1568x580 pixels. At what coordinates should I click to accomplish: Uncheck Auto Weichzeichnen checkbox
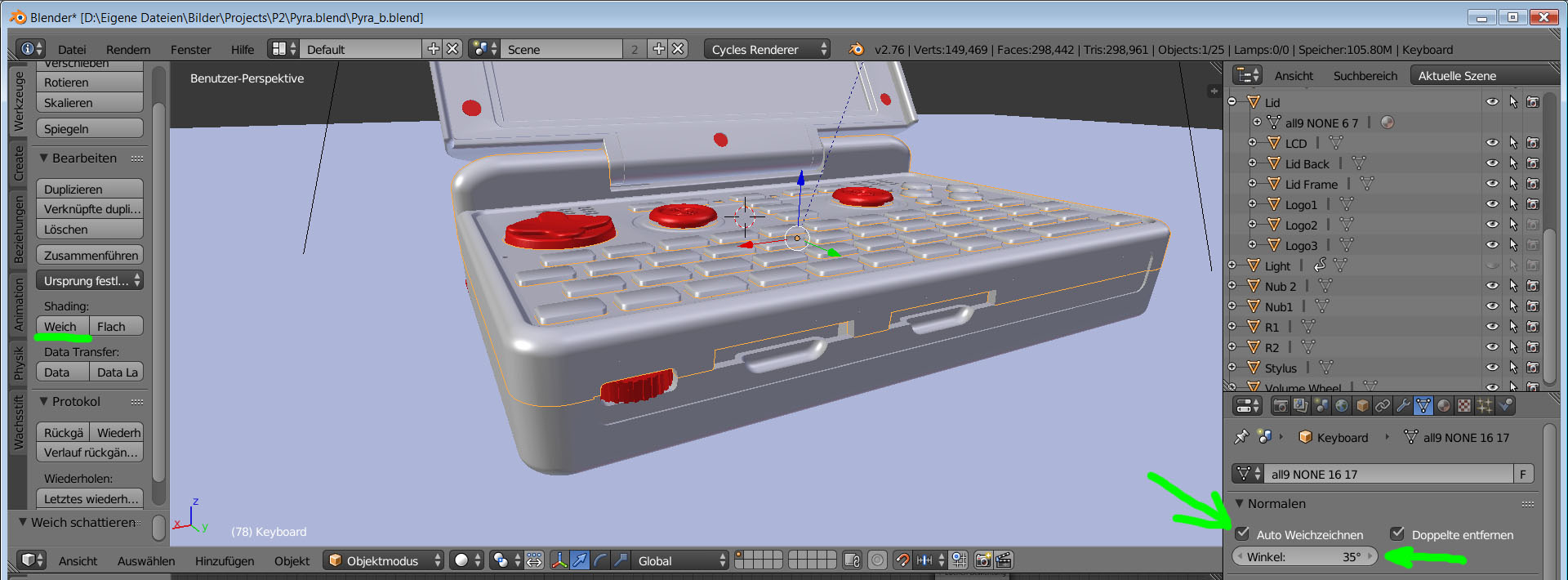1242,533
